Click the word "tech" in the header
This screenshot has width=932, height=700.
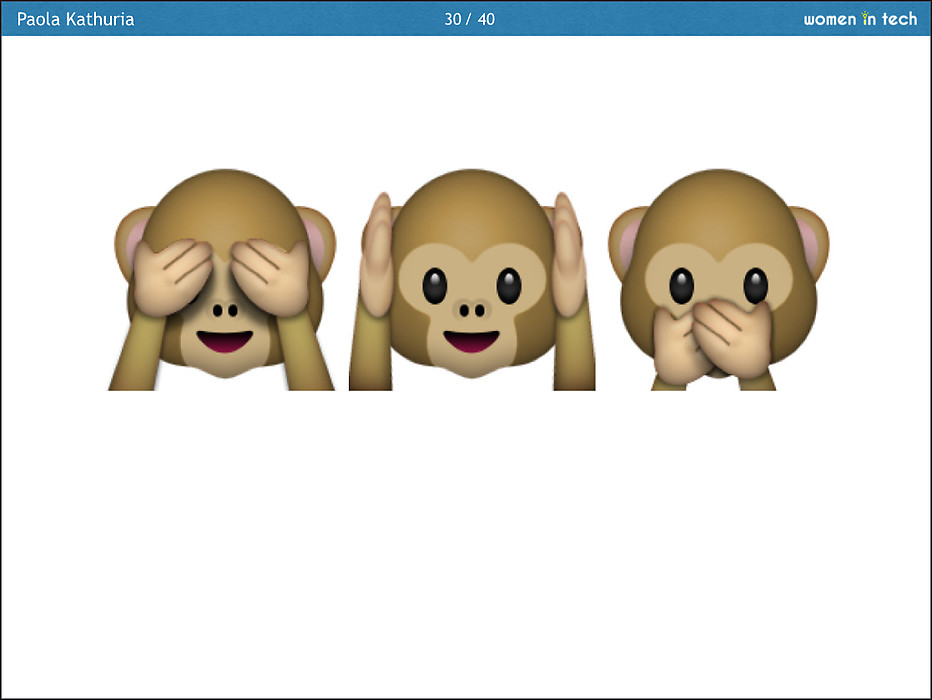click(899, 19)
